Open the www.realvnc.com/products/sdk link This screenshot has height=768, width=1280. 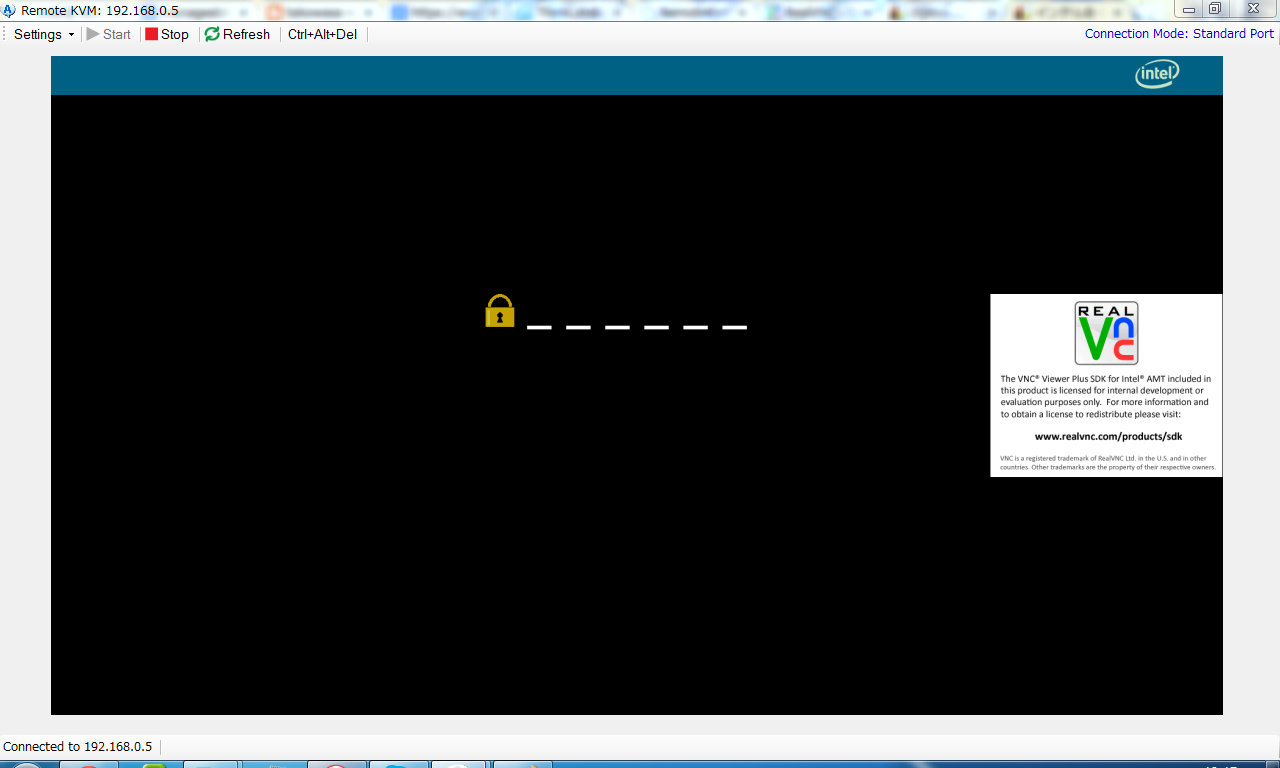coord(1108,436)
